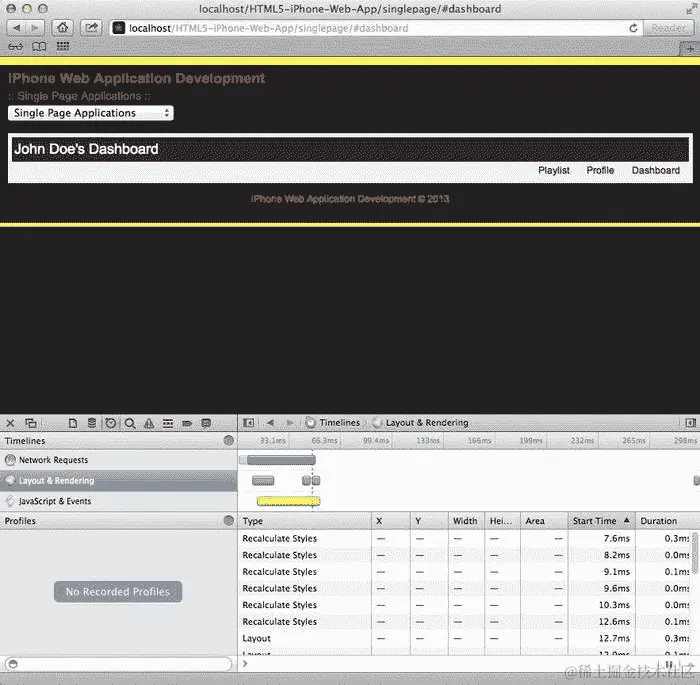Sort table by X column header
700x685 pixels.
pos(391,521)
